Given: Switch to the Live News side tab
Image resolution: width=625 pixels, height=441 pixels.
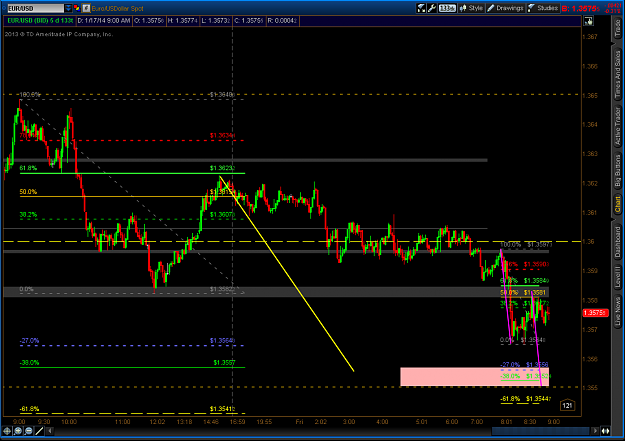Looking at the screenshot, I should [617, 311].
